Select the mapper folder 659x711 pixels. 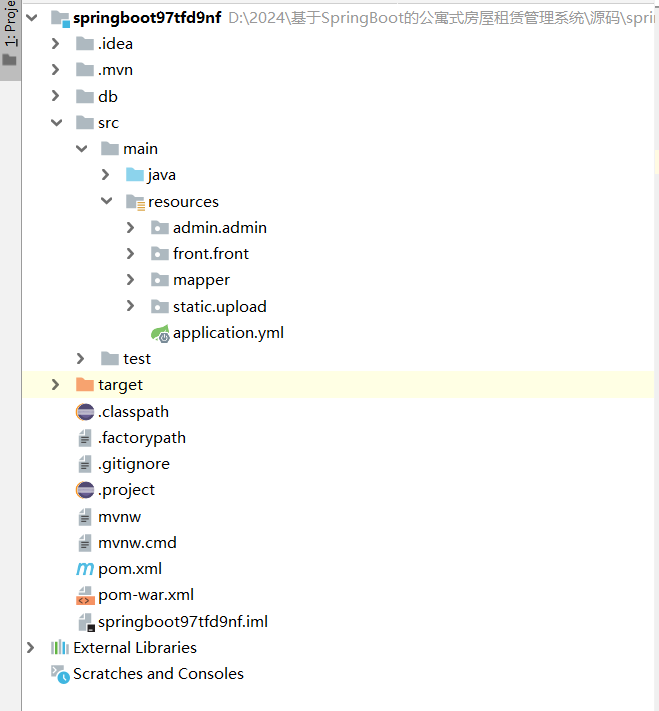[x=201, y=280]
